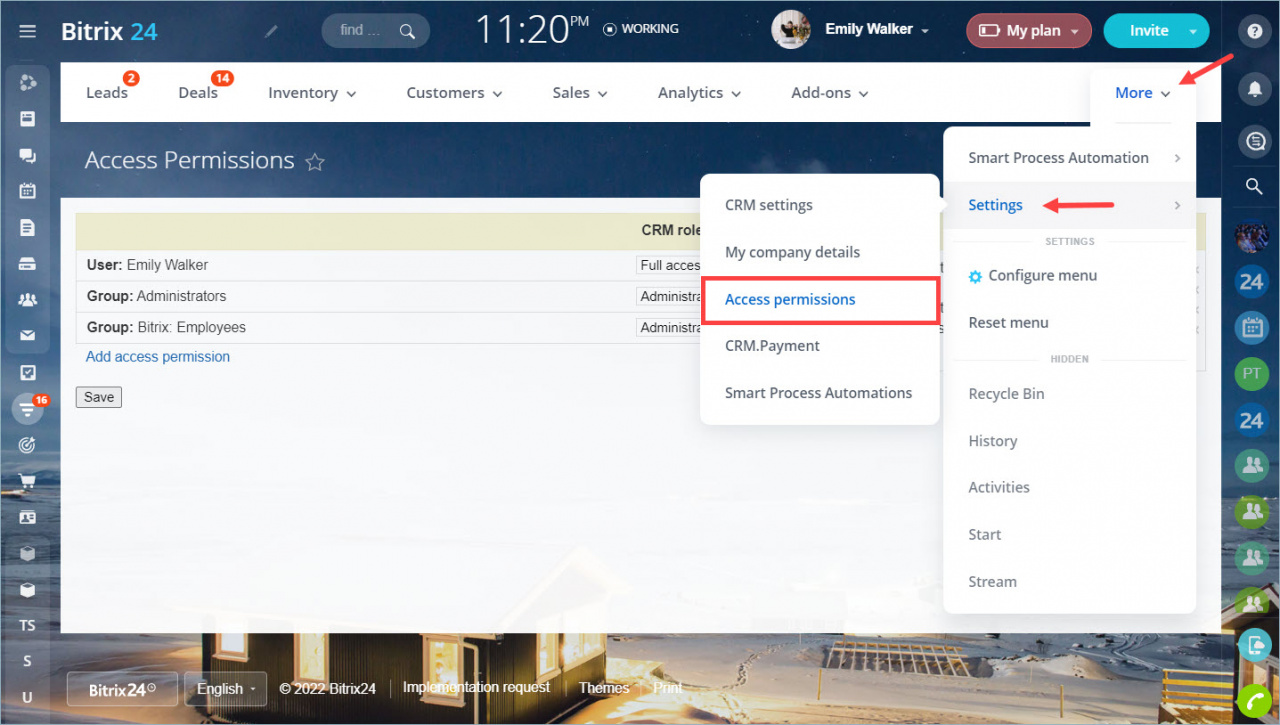Expand the Sales menu
The width and height of the screenshot is (1280, 725).
pos(580,93)
